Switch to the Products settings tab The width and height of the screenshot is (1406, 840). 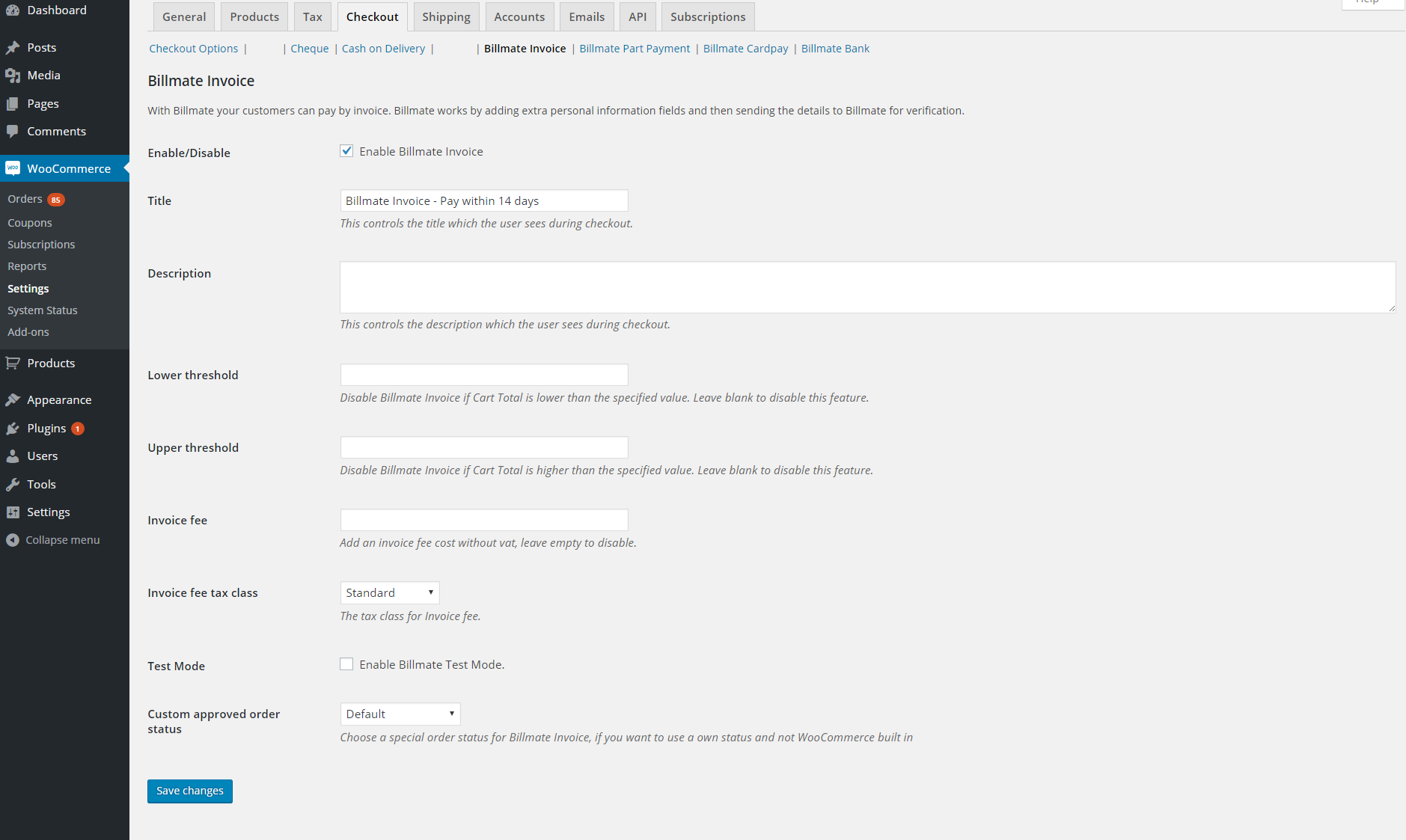coord(254,16)
